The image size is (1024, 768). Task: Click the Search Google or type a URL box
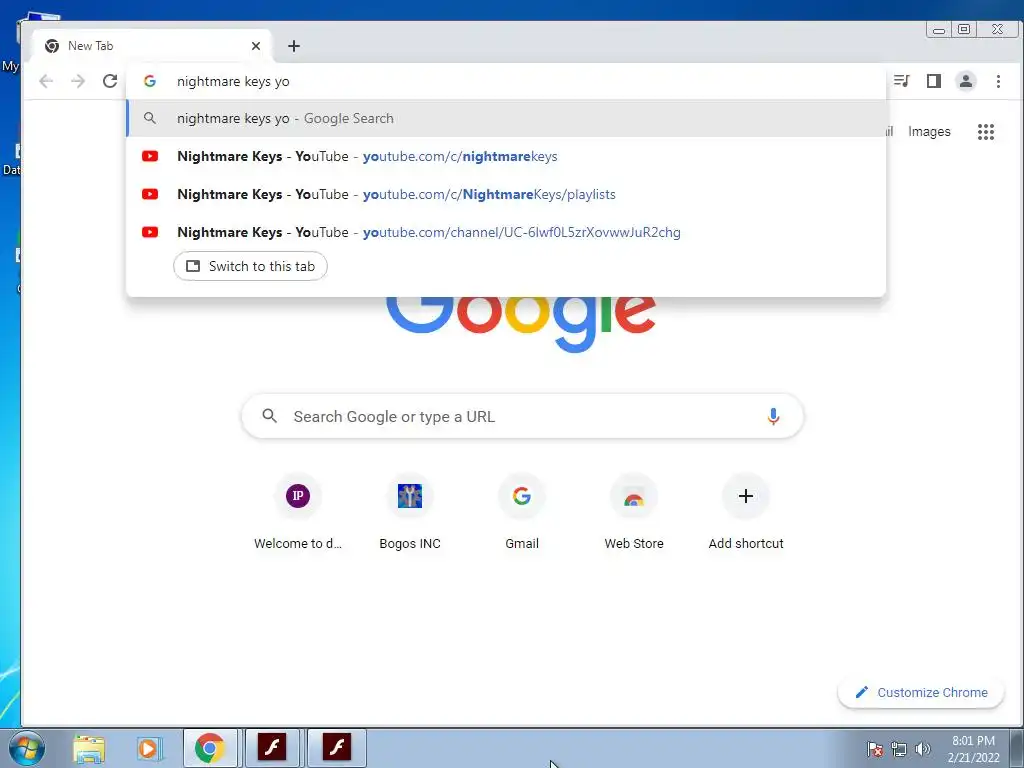522,416
